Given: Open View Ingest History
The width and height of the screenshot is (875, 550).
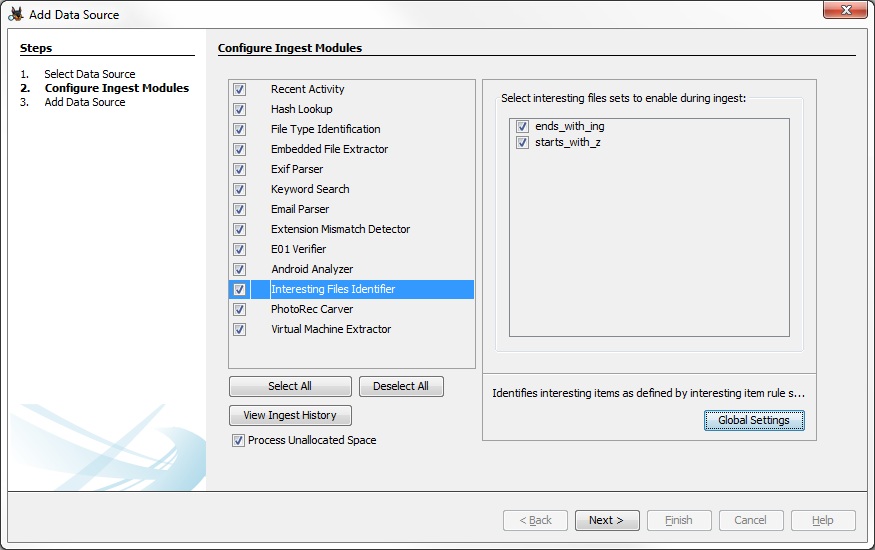Looking at the screenshot, I should click(290, 415).
